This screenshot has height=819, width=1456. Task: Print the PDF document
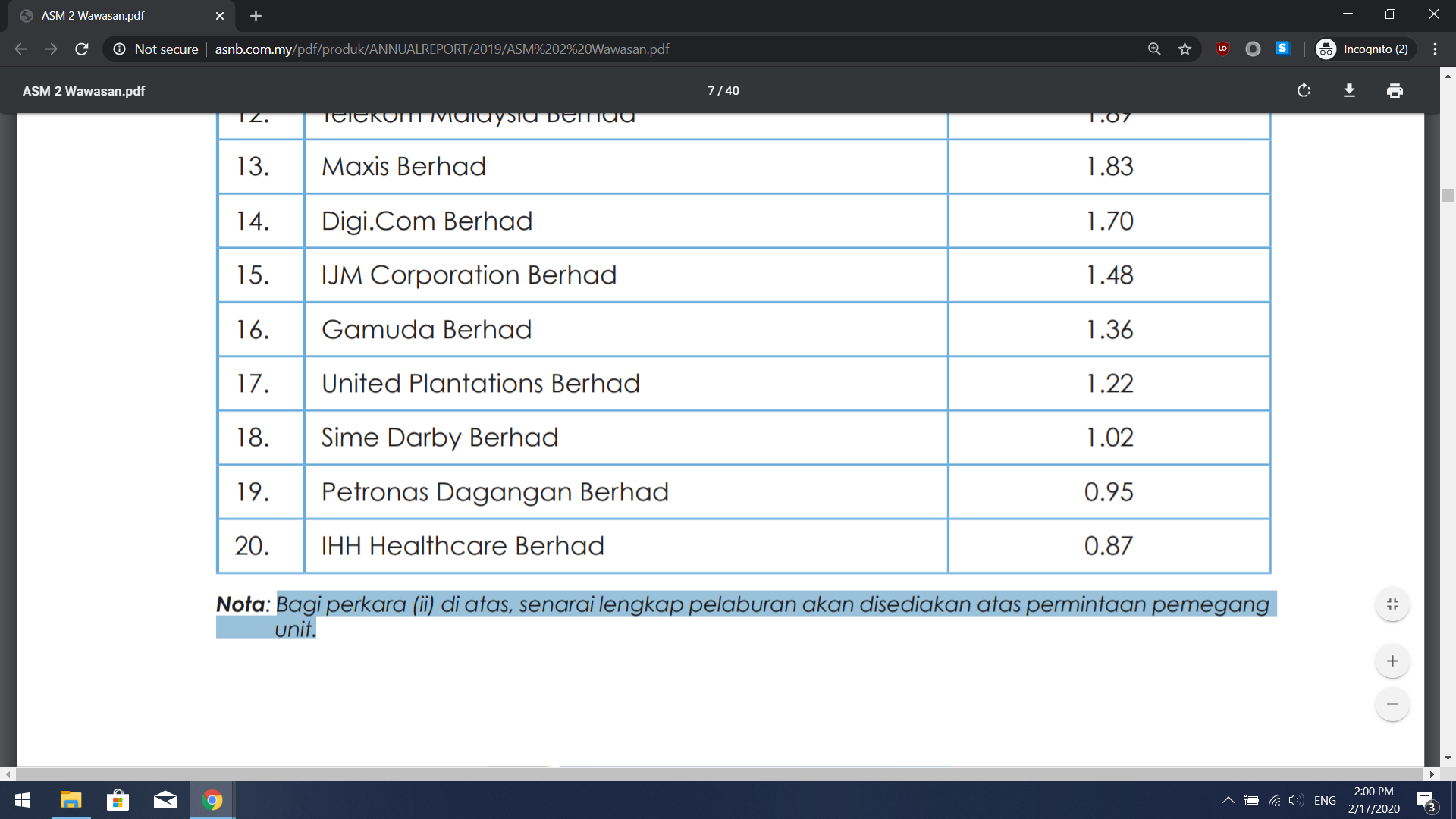tap(1395, 90)
